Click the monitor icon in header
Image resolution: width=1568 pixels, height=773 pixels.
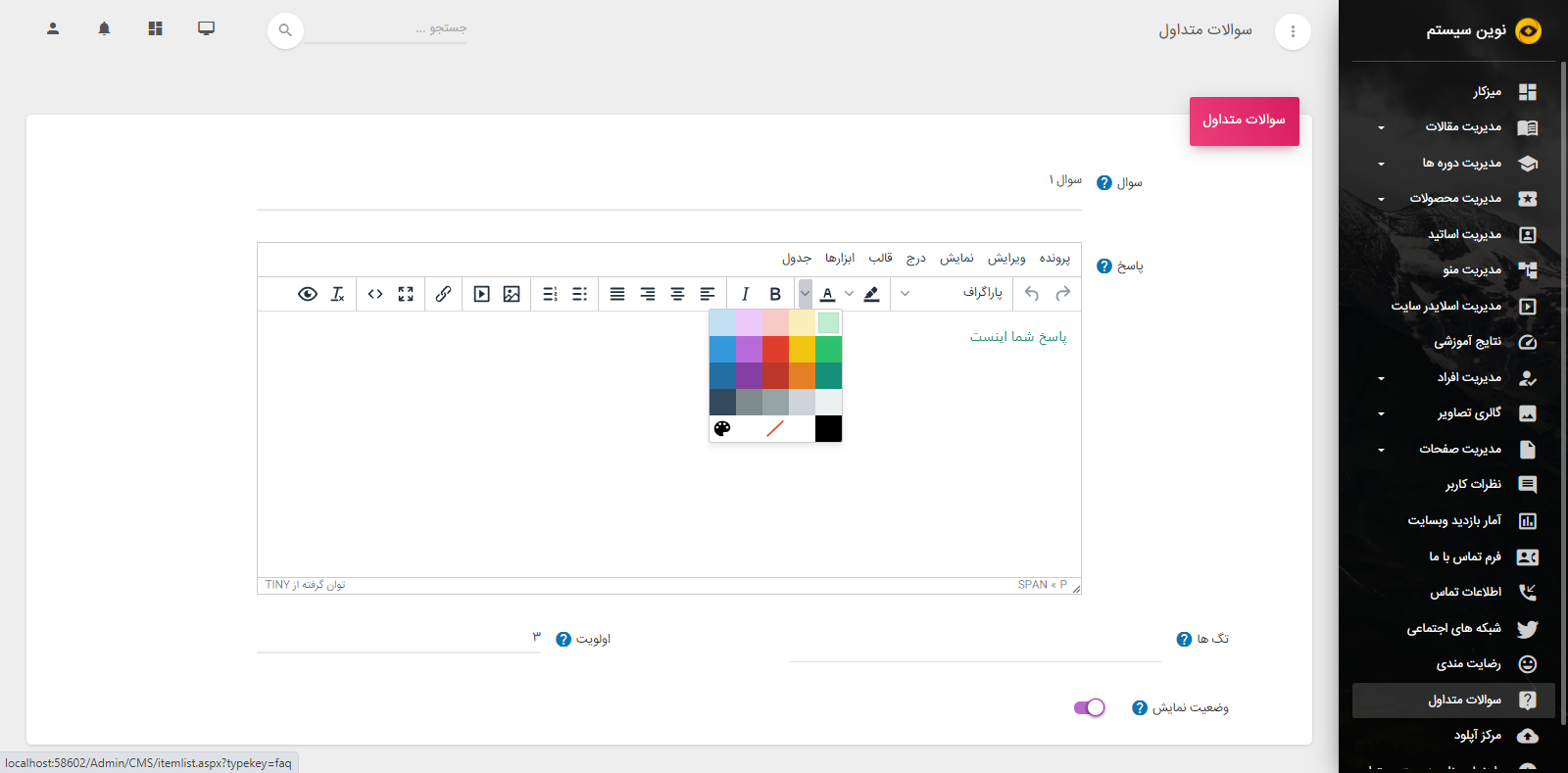[206, 28]
